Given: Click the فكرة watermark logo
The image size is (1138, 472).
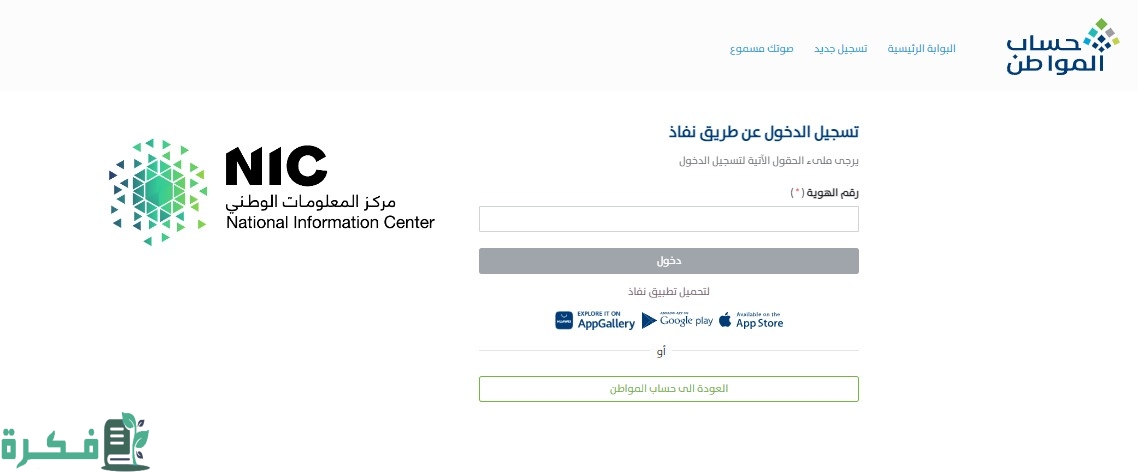Looking at the screenshot, I should click(x=76, y=442).
